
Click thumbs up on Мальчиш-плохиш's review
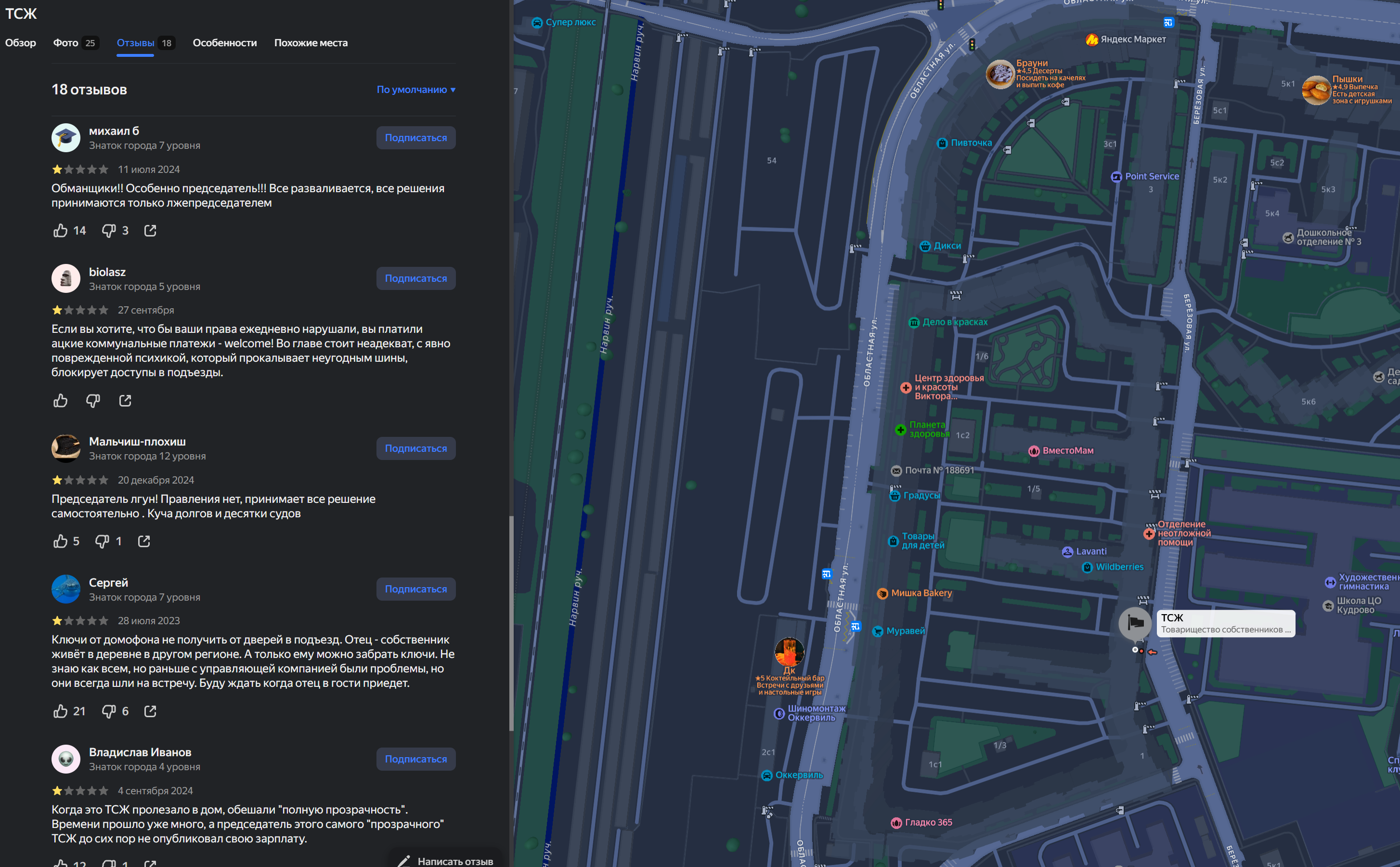click(x=60, y=541)
